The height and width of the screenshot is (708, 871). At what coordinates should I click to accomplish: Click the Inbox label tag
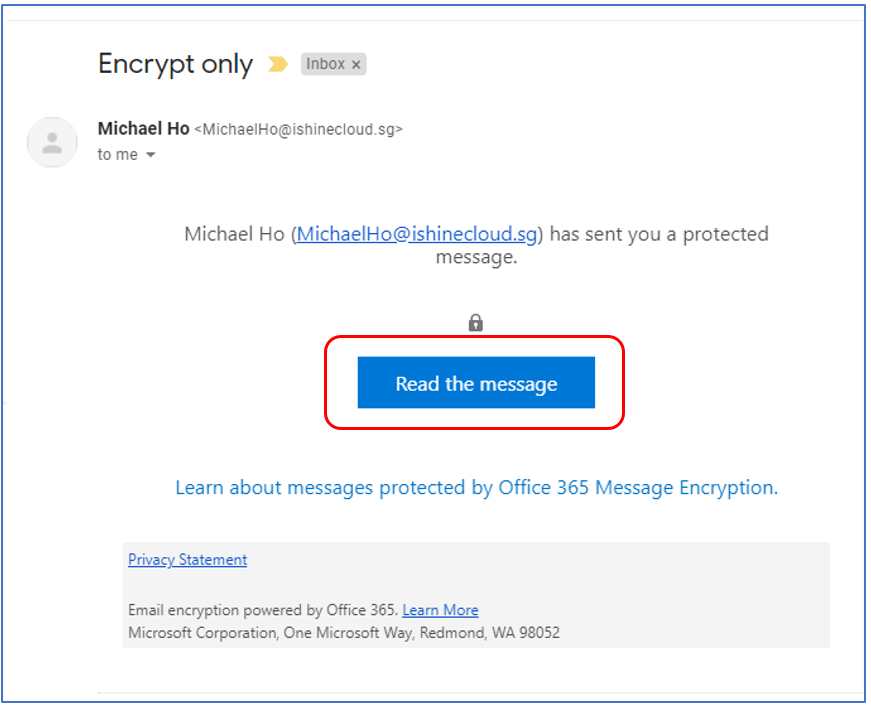pyautogui.click(x=333, y=64)
